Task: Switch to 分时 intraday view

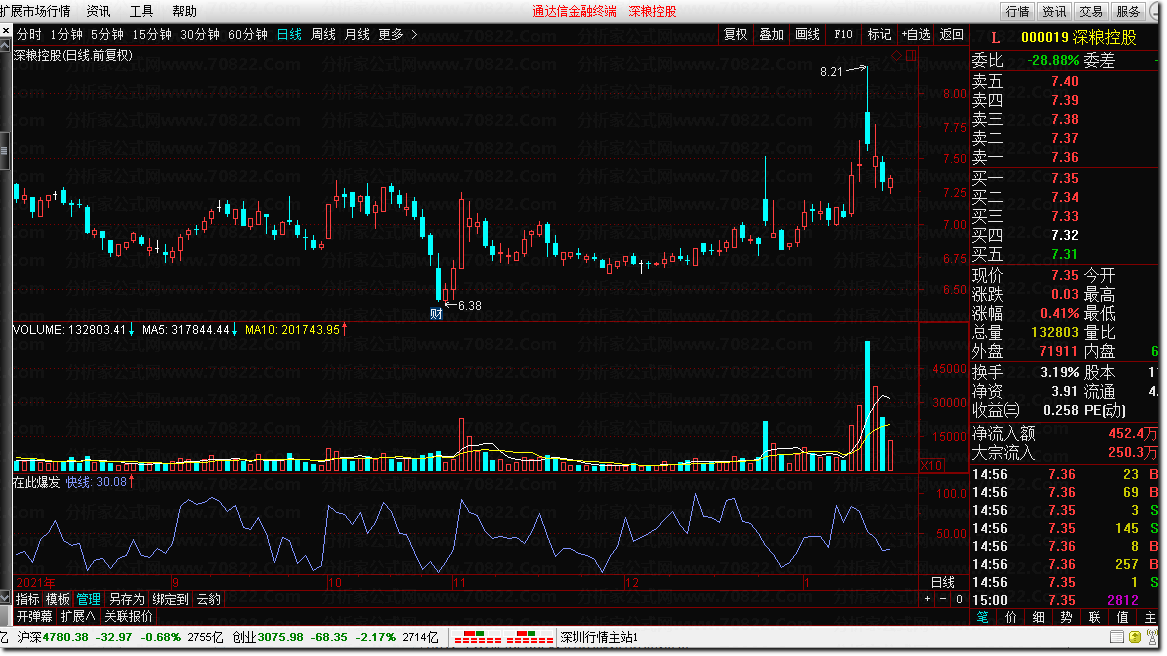Action: click(x=29, y=34)
